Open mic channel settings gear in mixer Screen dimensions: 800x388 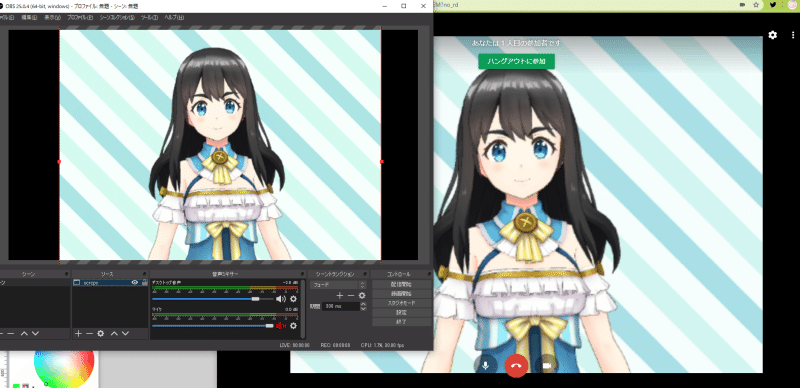pos(293,325)
